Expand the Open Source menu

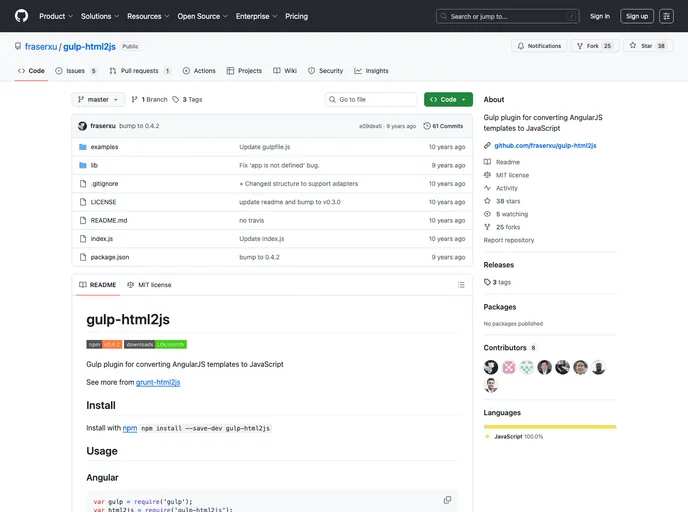point(202,16)
